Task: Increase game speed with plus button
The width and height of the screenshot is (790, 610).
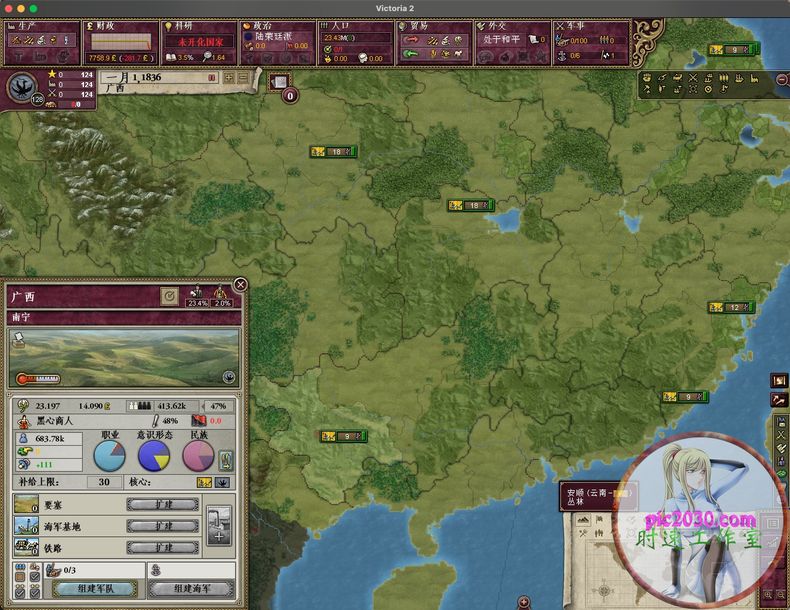Action: pos(229,78)
